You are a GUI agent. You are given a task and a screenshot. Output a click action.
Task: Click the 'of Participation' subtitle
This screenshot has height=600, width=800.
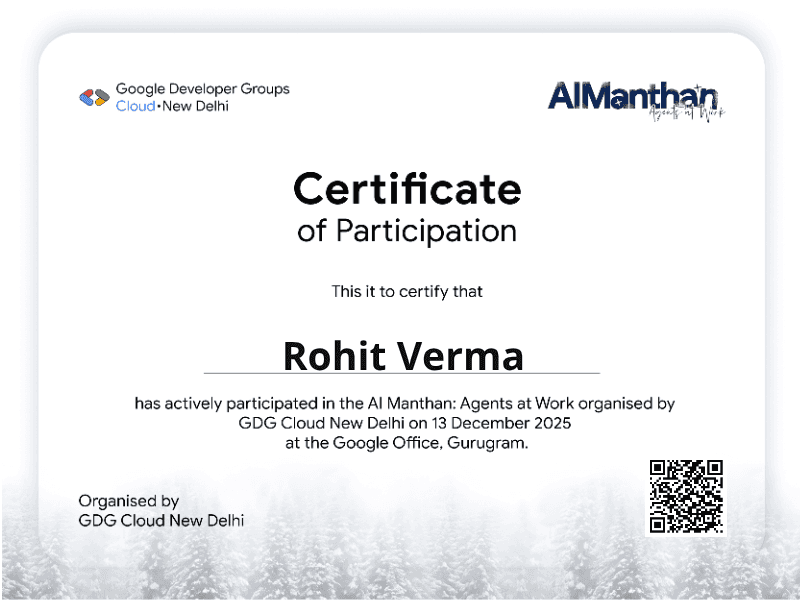[407, 231]
